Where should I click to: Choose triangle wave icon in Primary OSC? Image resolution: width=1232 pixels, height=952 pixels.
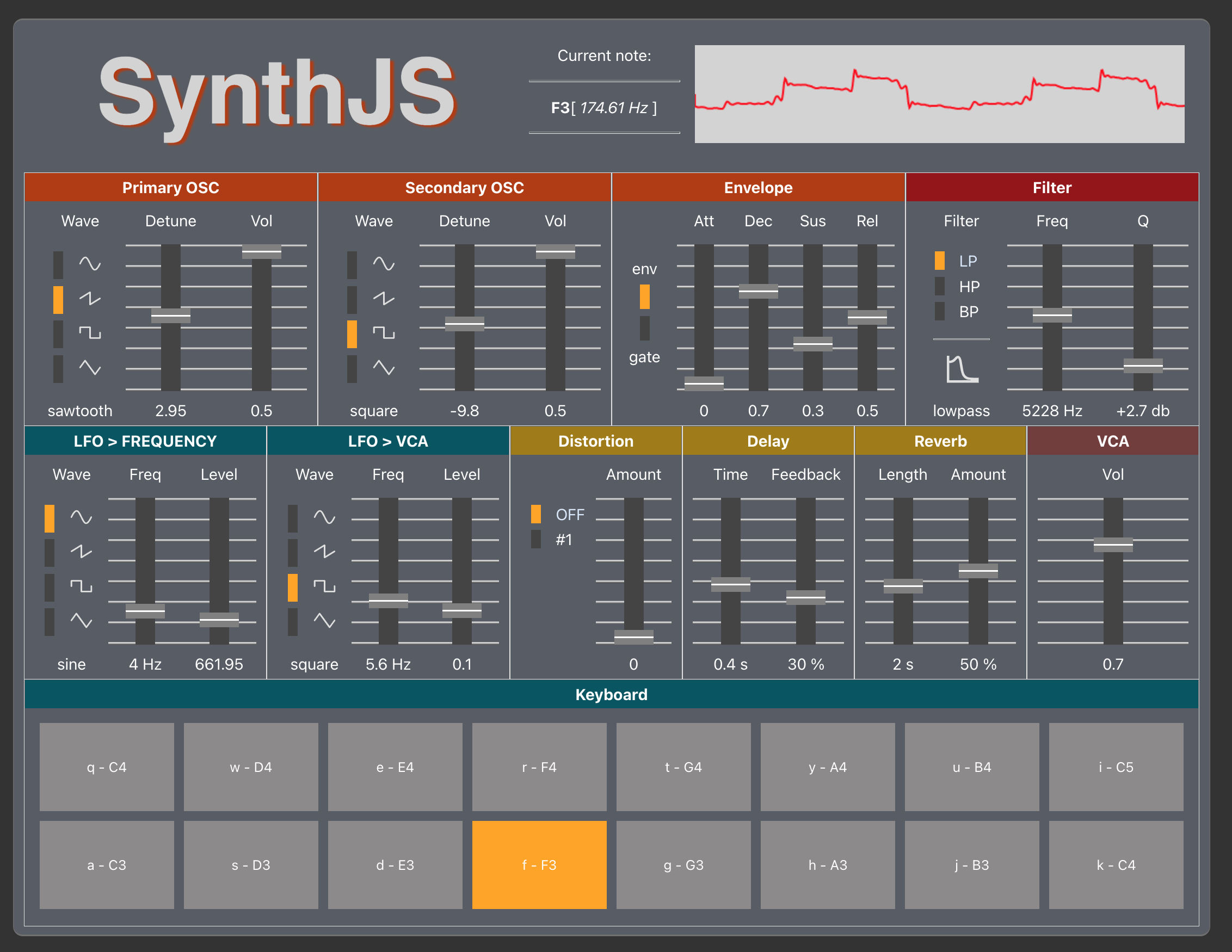[90, 368]
